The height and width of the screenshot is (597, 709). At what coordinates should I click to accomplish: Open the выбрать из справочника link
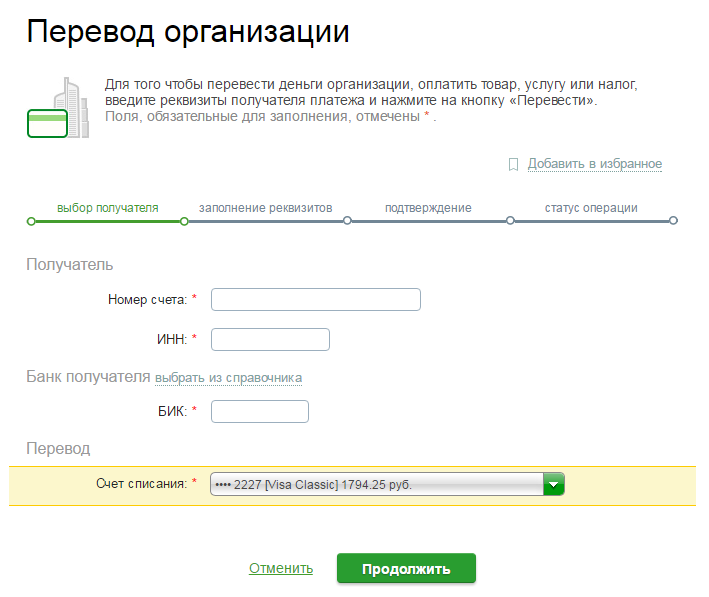(228, 378)
